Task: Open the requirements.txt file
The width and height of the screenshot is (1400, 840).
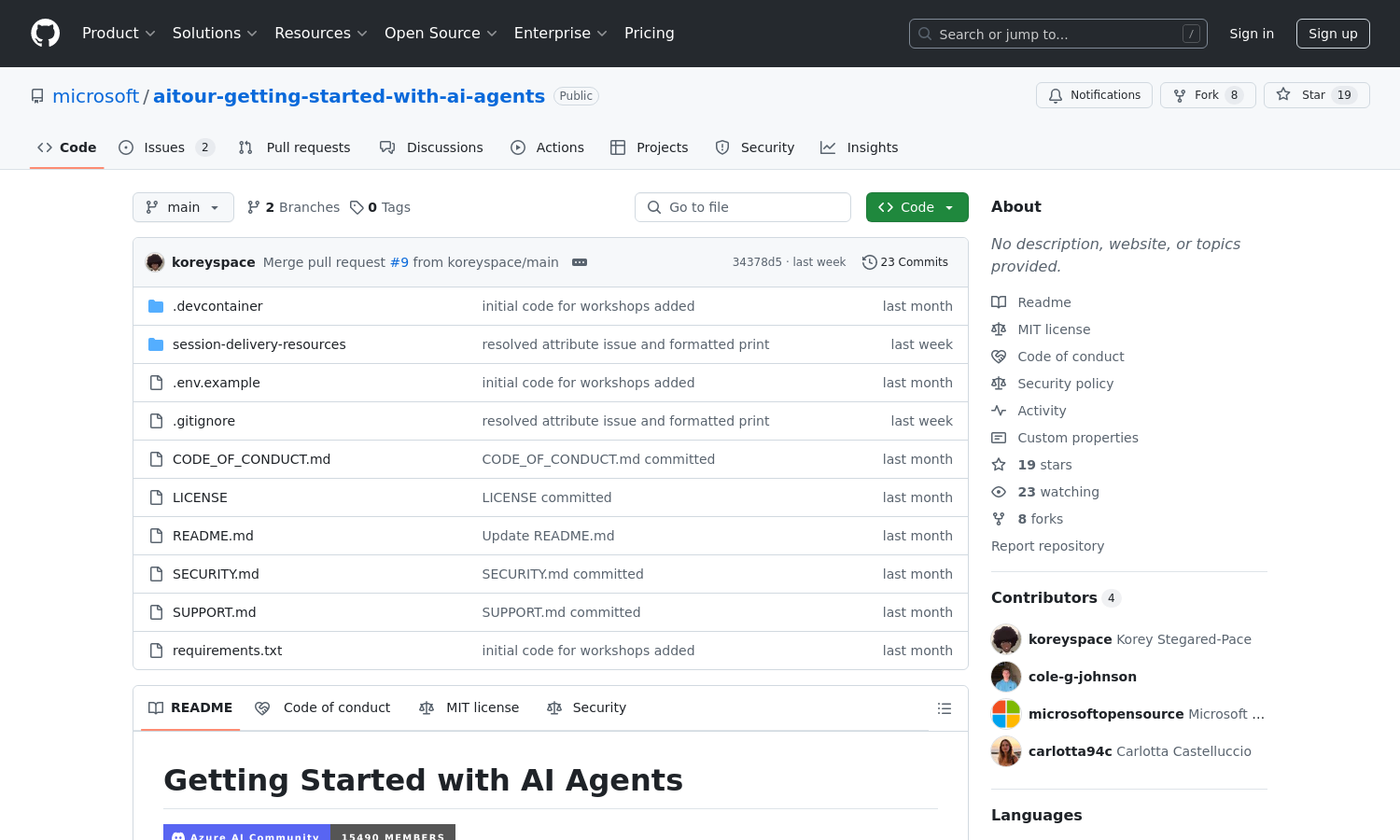Action: tap(227, 651)
